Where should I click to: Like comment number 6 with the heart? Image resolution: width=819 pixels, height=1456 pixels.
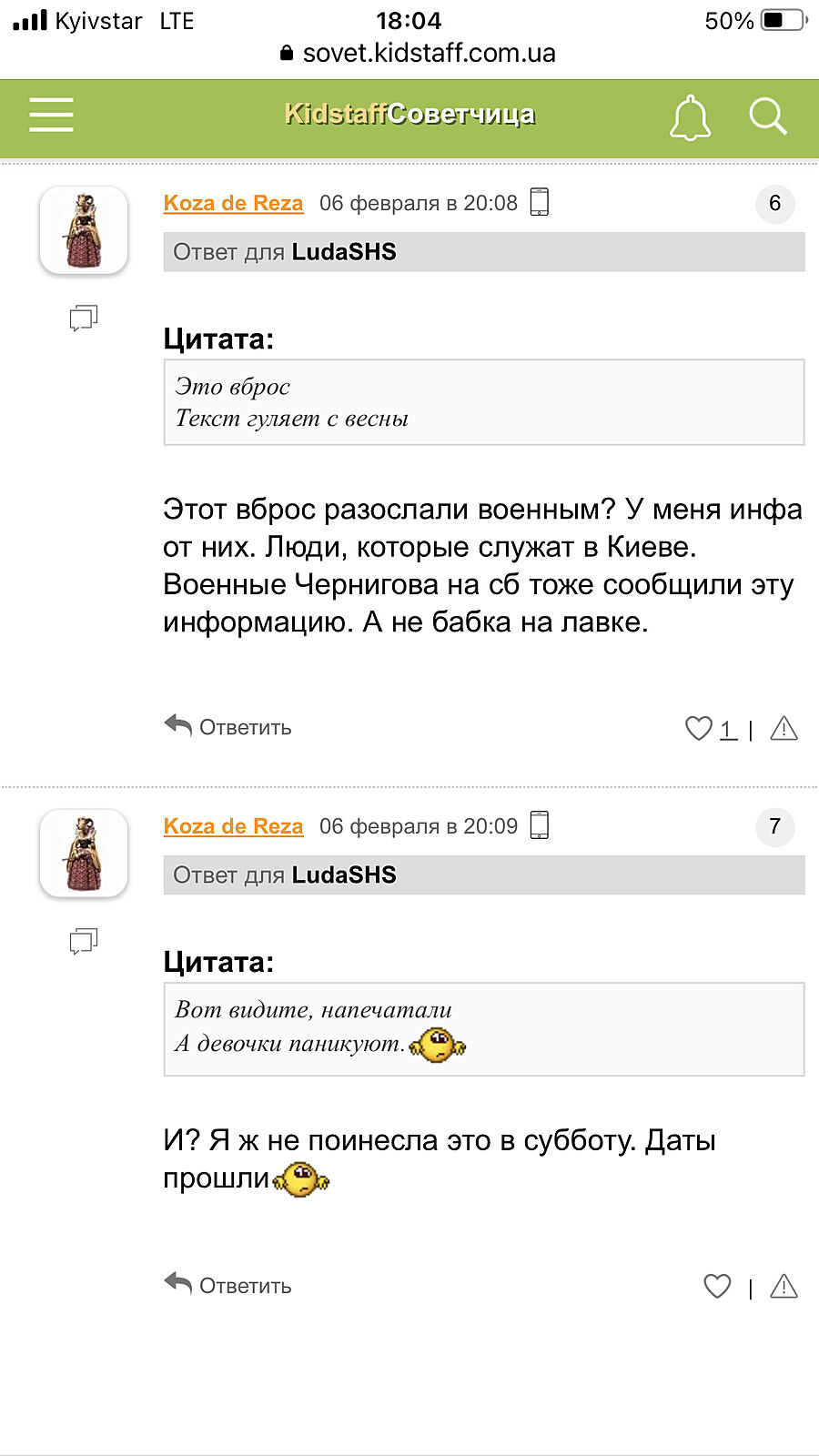[x=698, y=728]
